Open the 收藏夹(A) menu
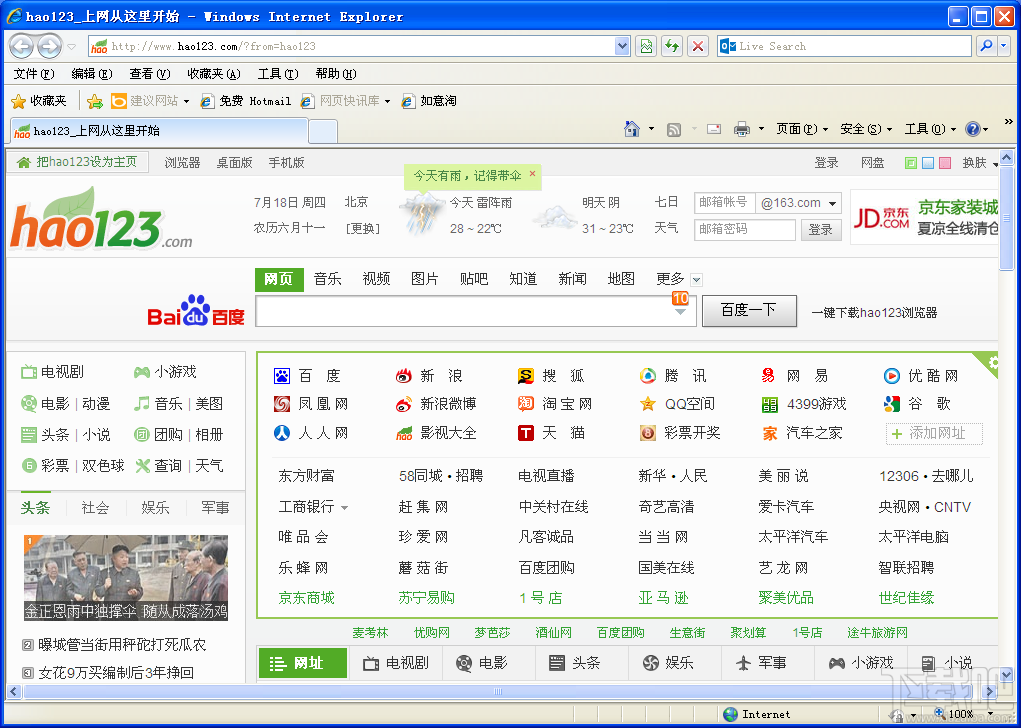 pyautogui.click(x=214, y=74)
